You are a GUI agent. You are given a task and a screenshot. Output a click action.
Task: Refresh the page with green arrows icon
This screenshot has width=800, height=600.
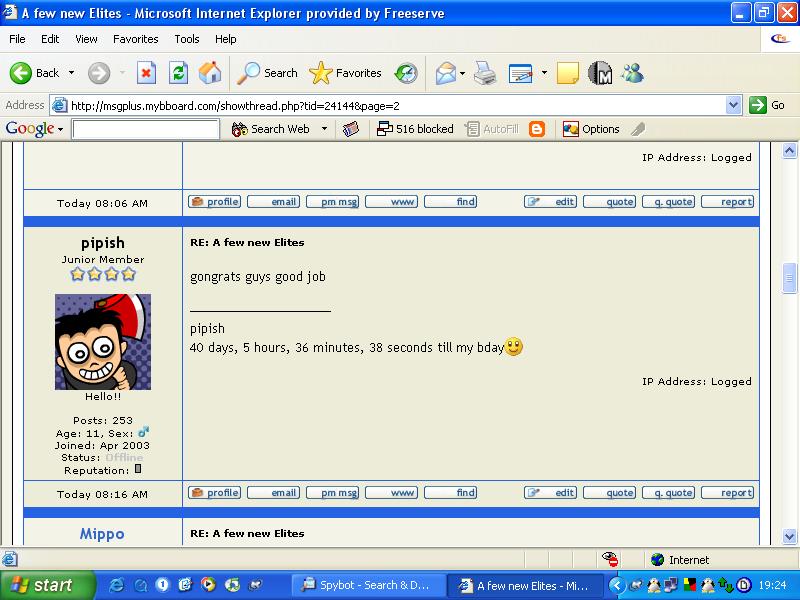tap(179, 73)
